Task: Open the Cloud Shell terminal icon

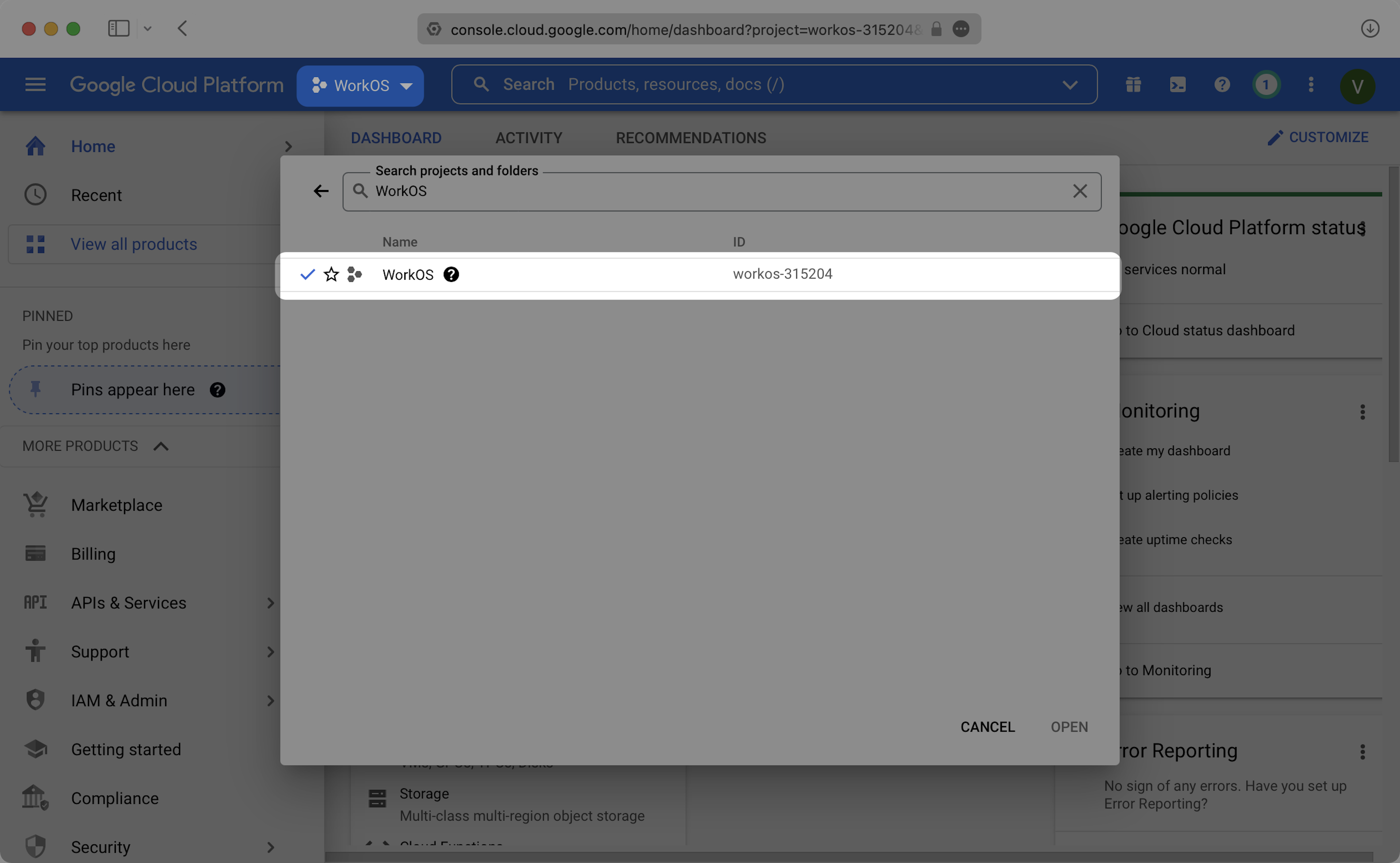Action: tap(1178, 85)
